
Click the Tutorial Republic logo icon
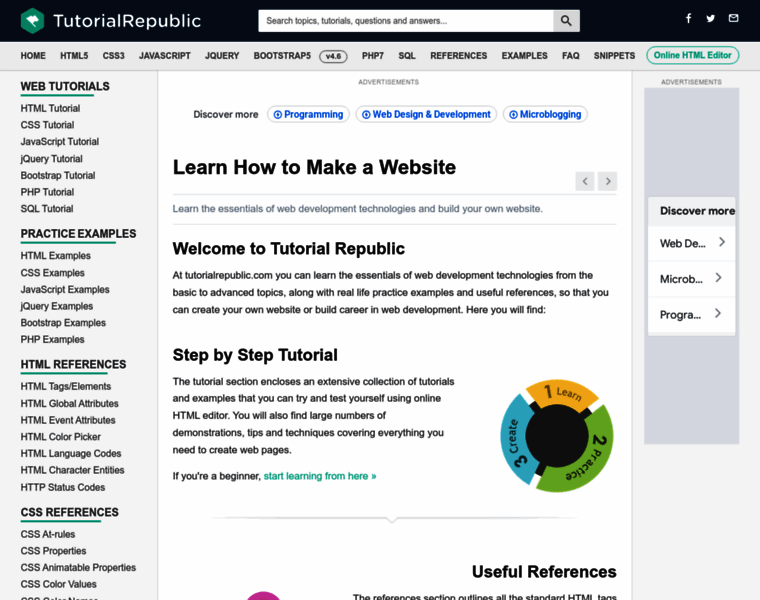[x=33, y=20]
